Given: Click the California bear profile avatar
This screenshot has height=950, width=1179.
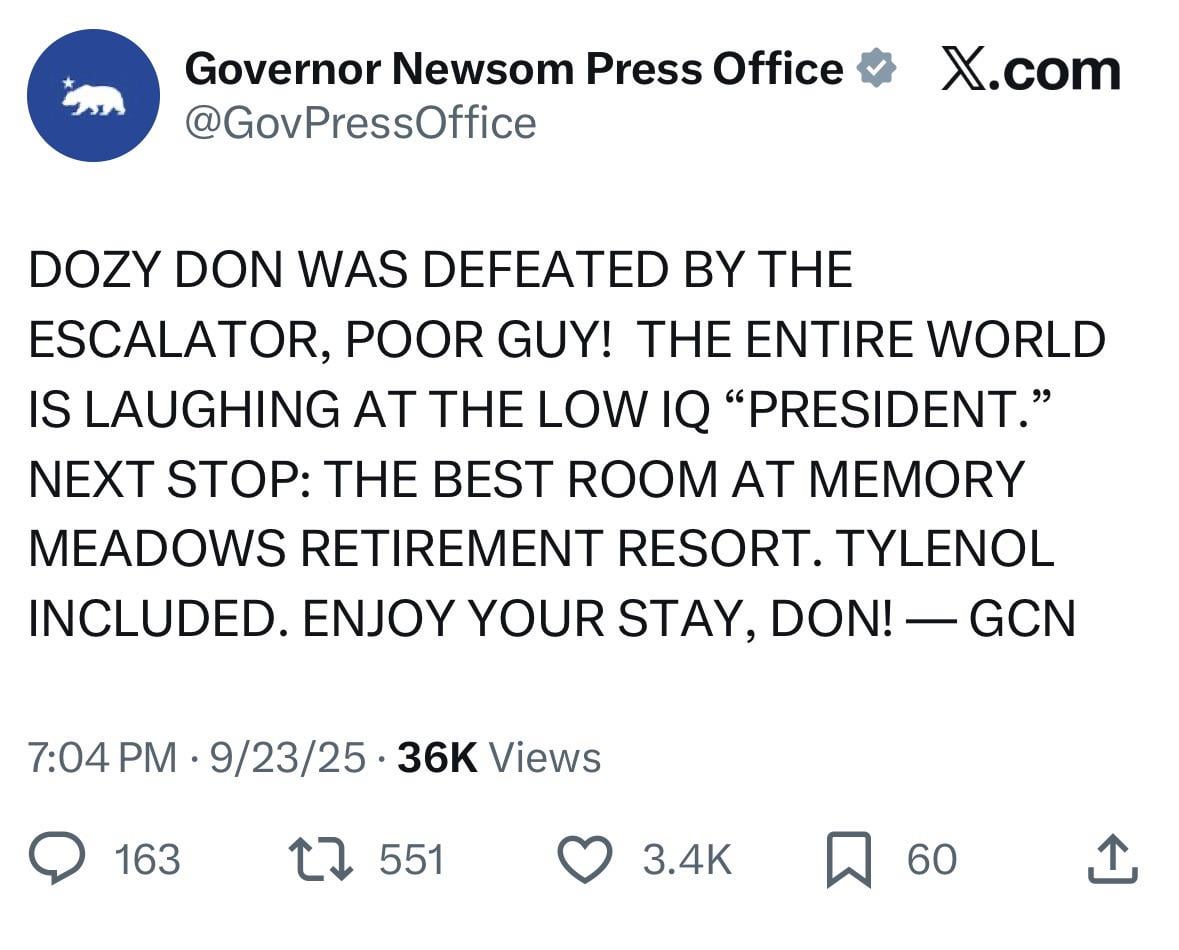Looking at the screenshot, I should coord(93,96).
